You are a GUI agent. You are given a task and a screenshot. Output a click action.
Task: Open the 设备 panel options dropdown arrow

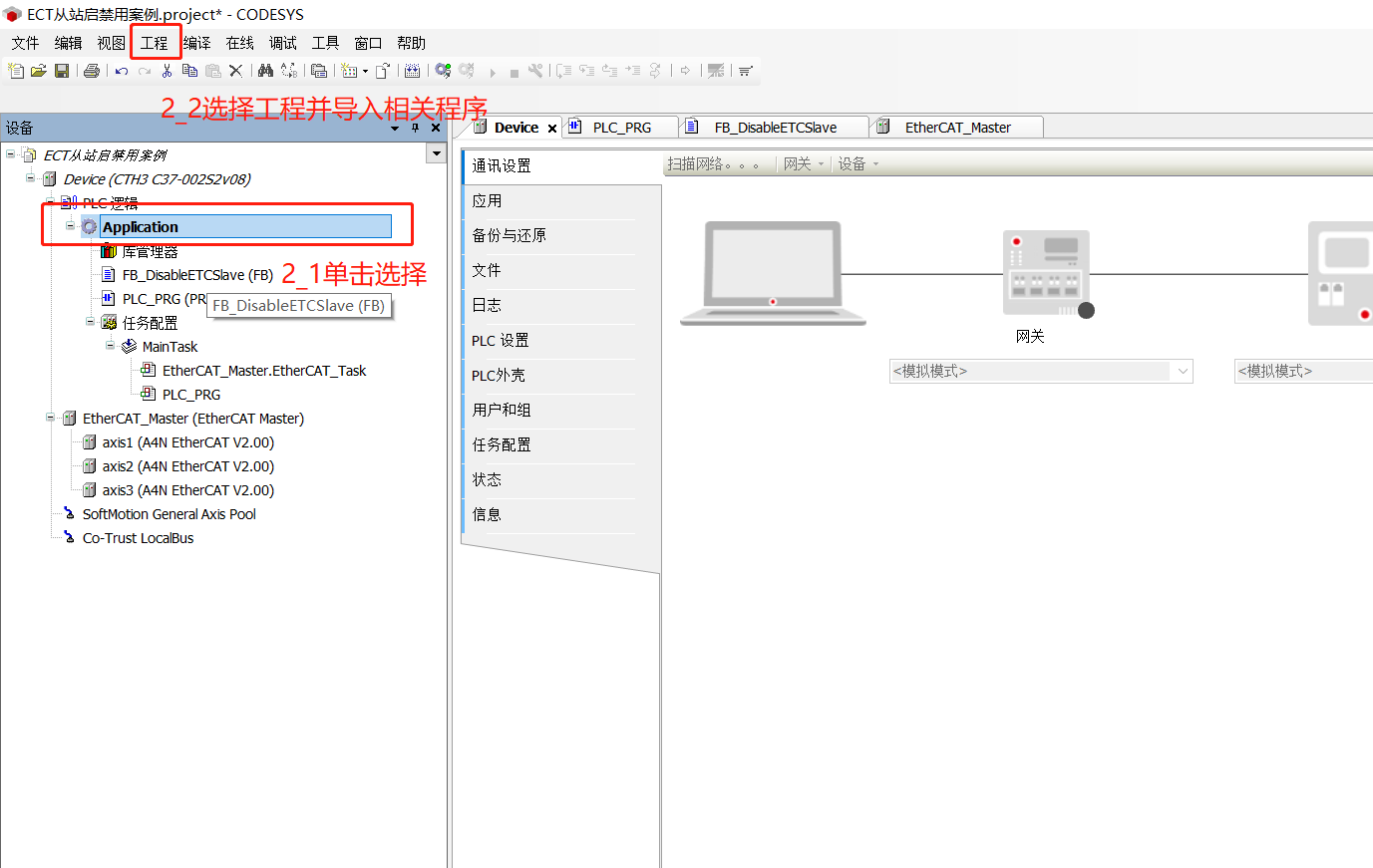[395, 129]
